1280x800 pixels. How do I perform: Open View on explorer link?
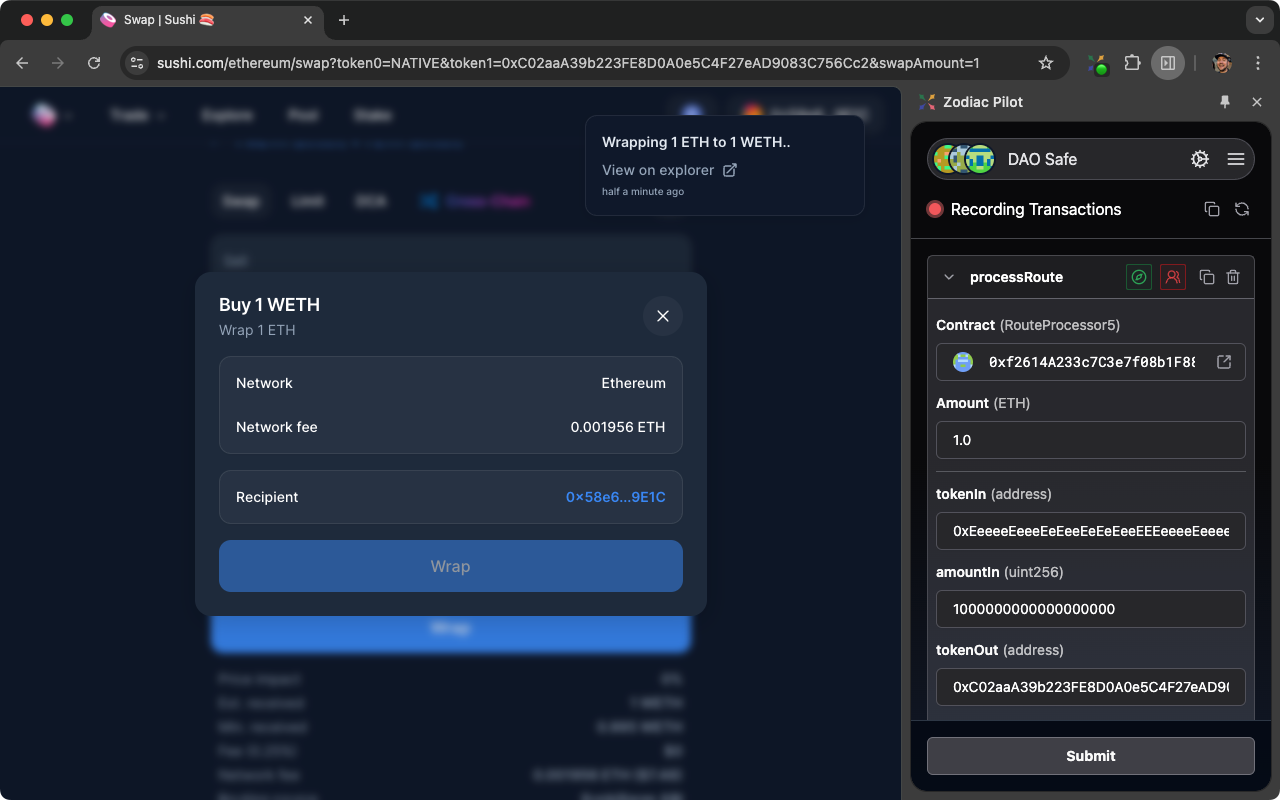coord(658,170)
